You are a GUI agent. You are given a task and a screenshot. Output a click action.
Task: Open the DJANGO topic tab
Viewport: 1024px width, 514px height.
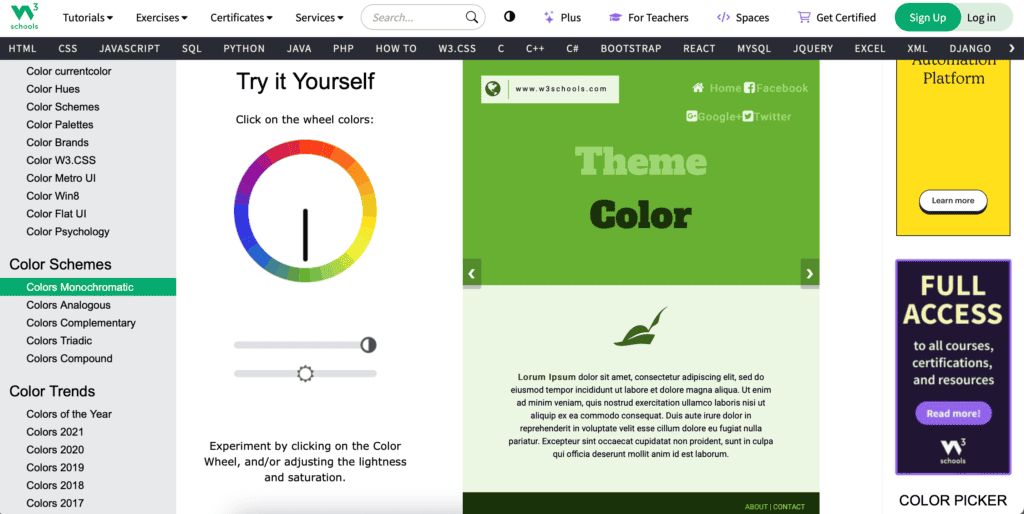[x=970, y=48]
